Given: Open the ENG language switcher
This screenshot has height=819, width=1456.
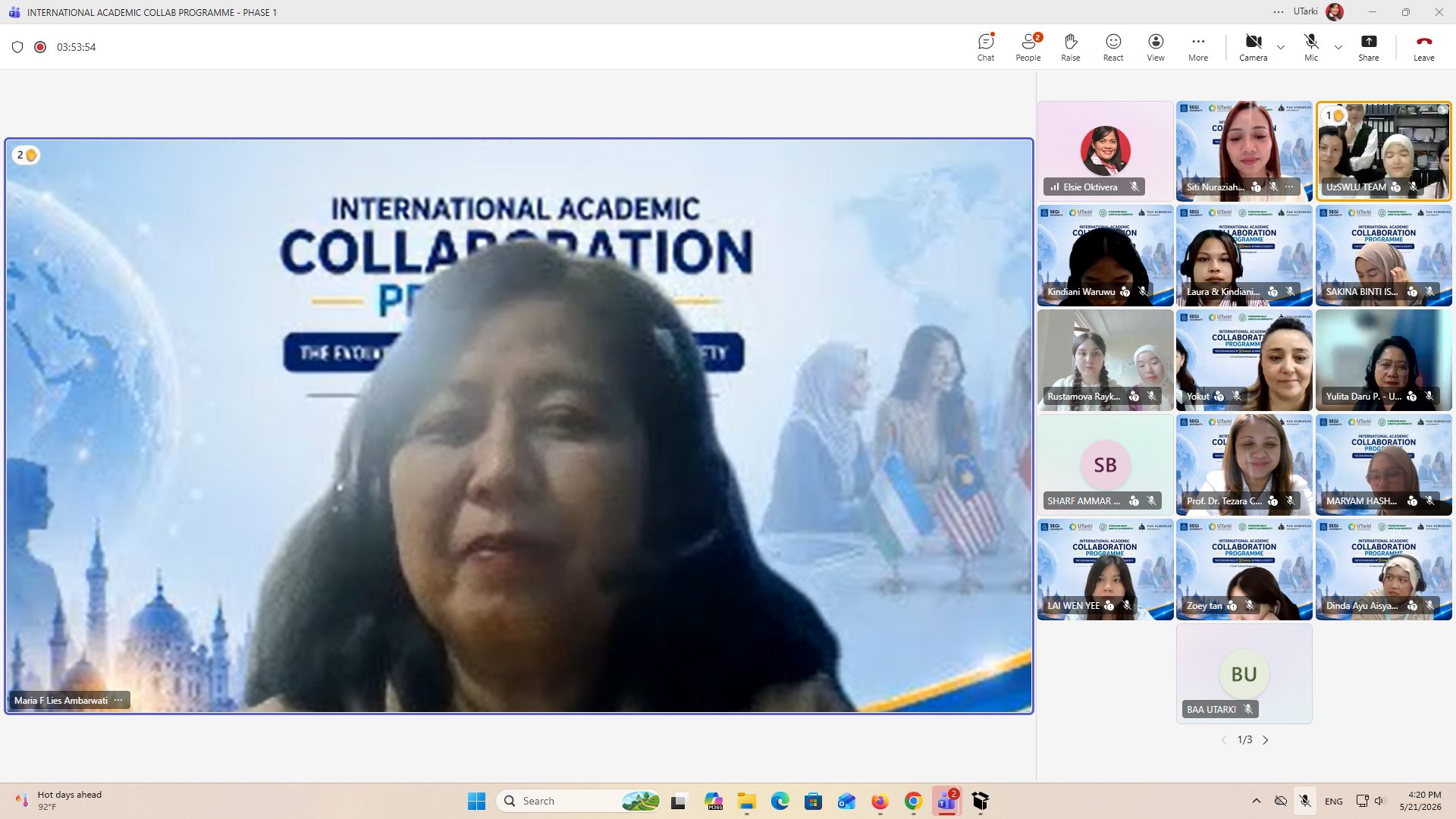Looking at the screenshot, I should 1334,801.
